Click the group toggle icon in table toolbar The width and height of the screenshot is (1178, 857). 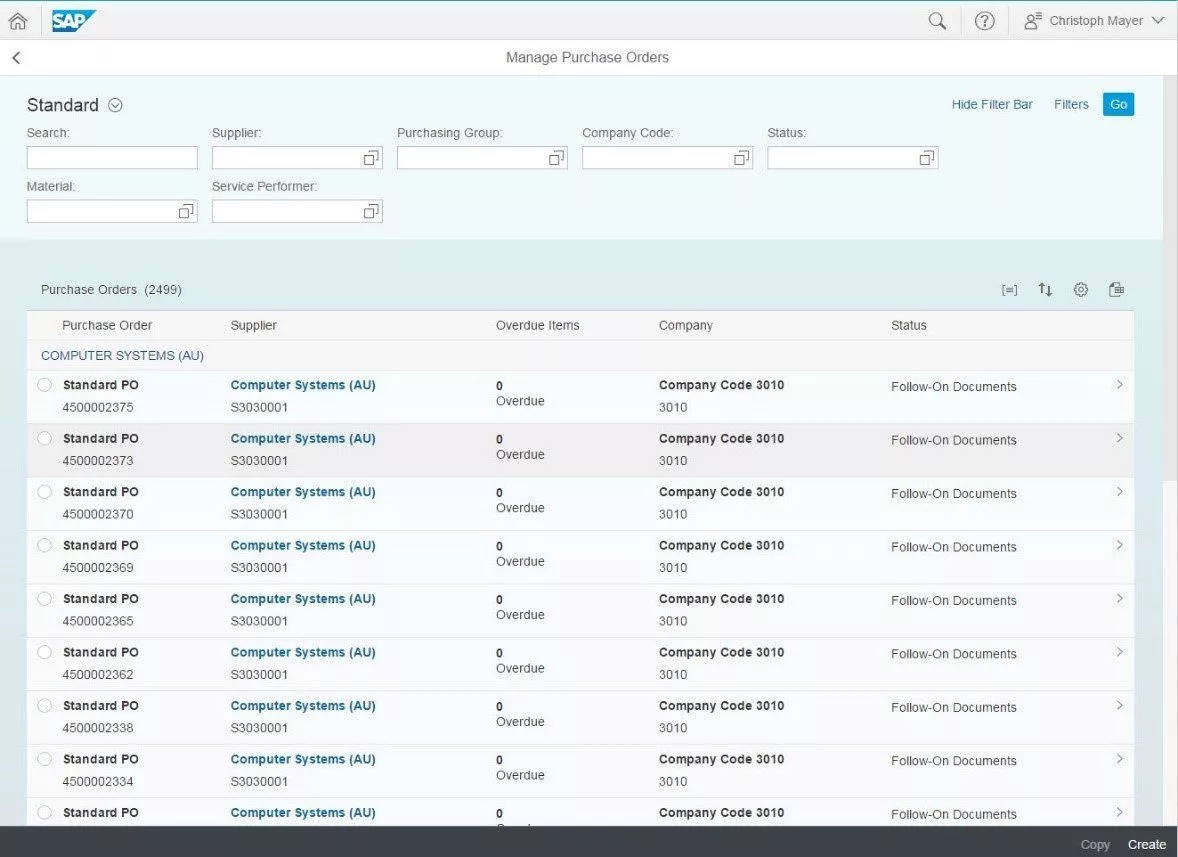1010,290
